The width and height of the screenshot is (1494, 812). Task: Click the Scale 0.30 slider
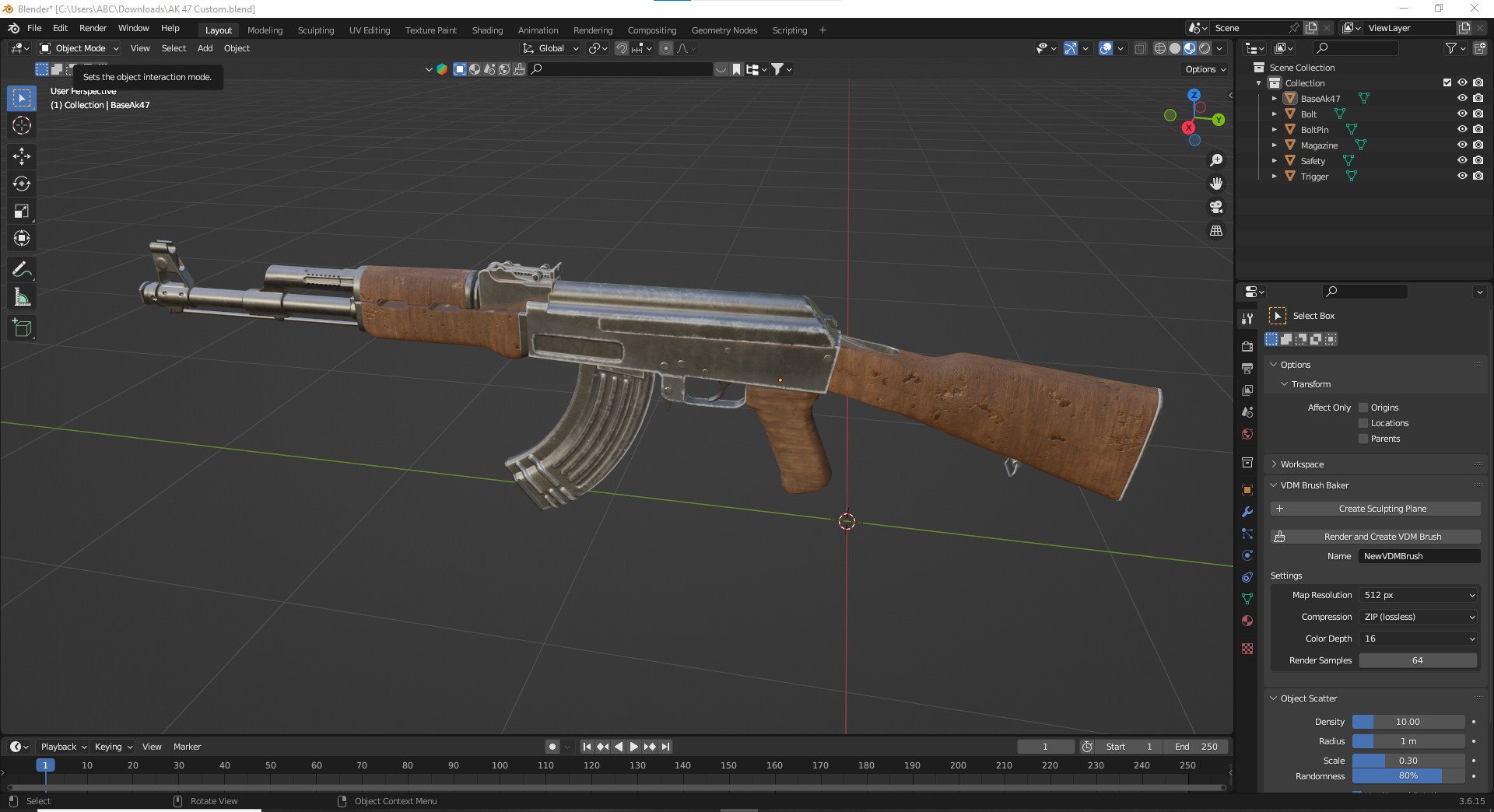click(1408, 761)
